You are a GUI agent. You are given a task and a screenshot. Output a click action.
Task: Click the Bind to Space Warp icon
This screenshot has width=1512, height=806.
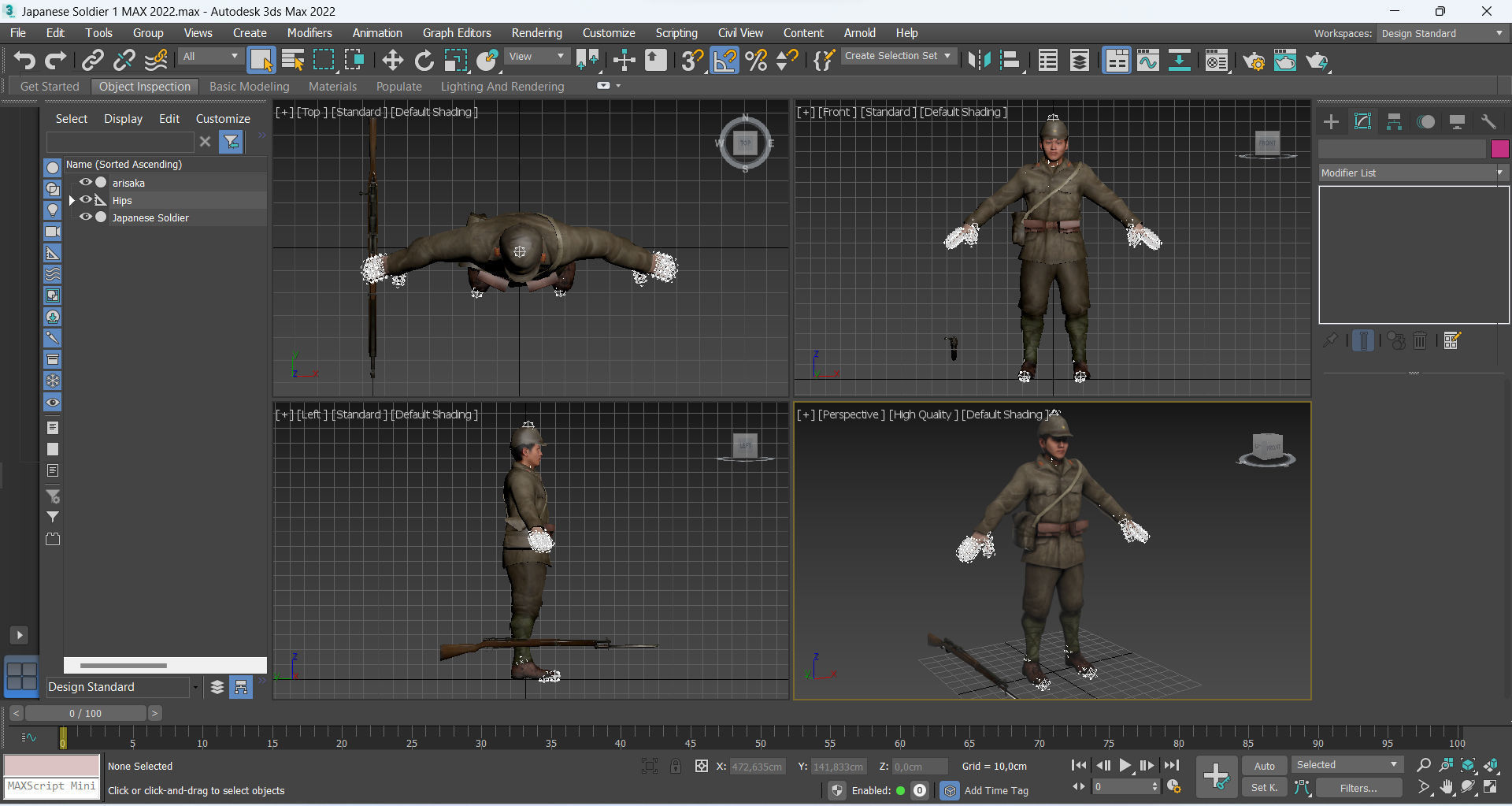pos(156,60)
